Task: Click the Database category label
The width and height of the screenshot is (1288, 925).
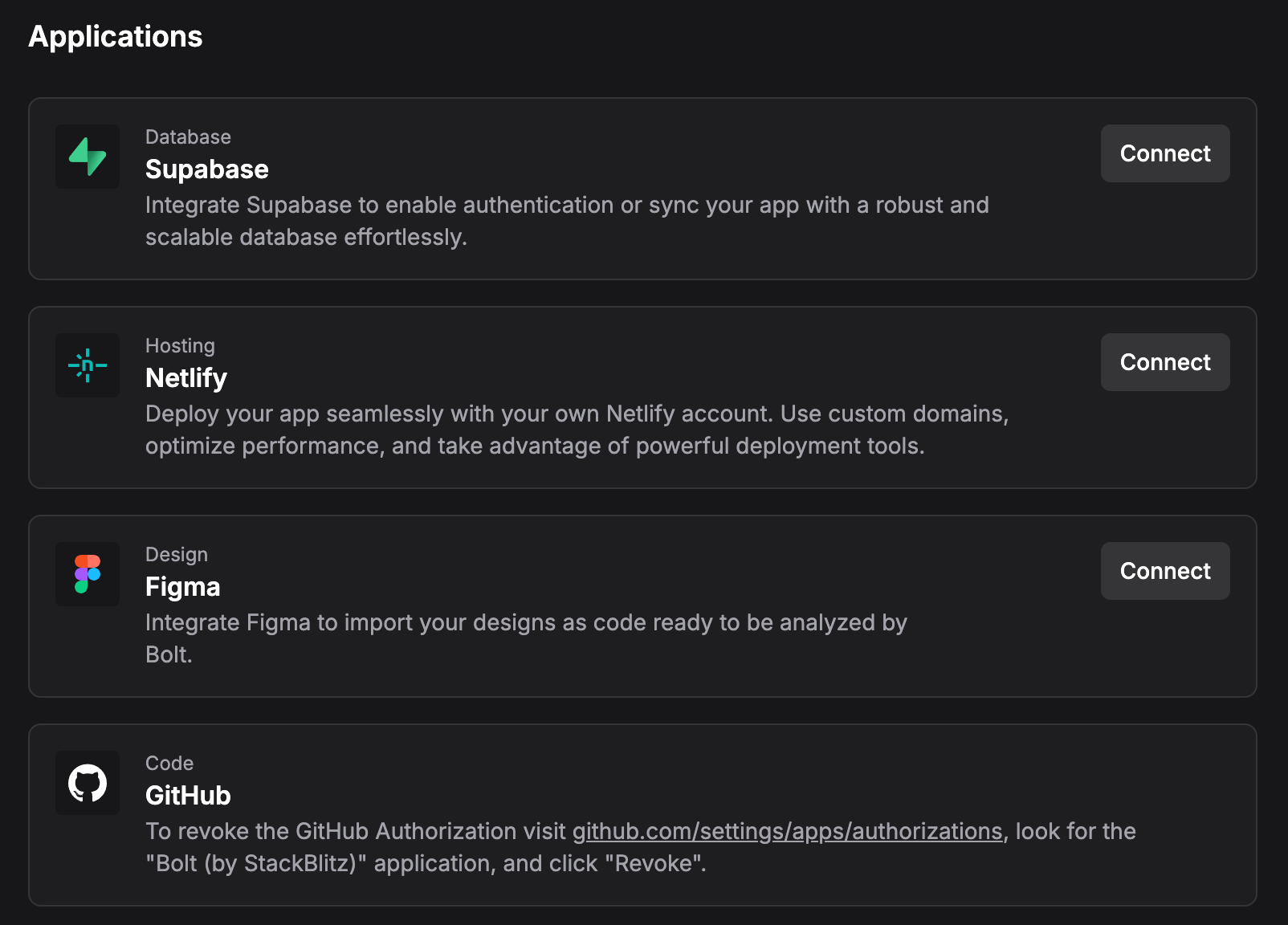Action: point(188,137)
